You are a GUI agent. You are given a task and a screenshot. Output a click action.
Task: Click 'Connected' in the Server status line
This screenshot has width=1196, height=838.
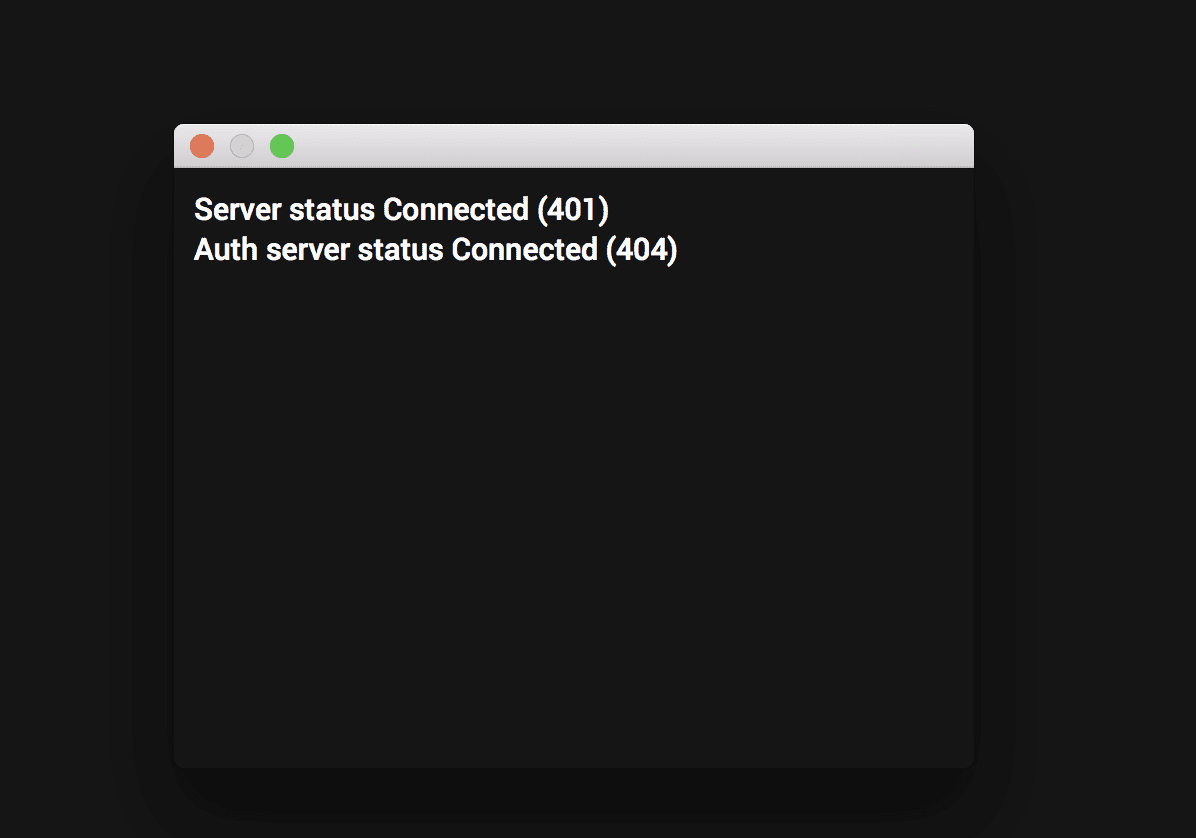455,210
